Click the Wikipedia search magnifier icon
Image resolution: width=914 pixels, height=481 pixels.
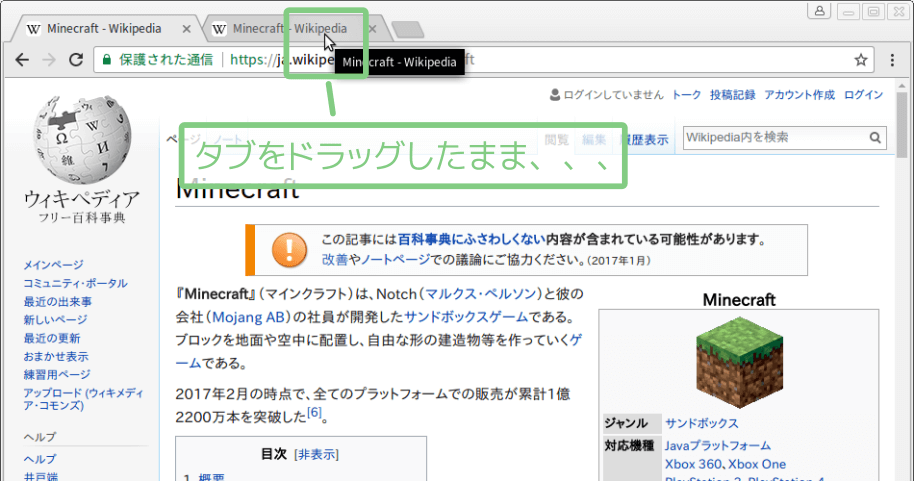[x=875, y=138]
